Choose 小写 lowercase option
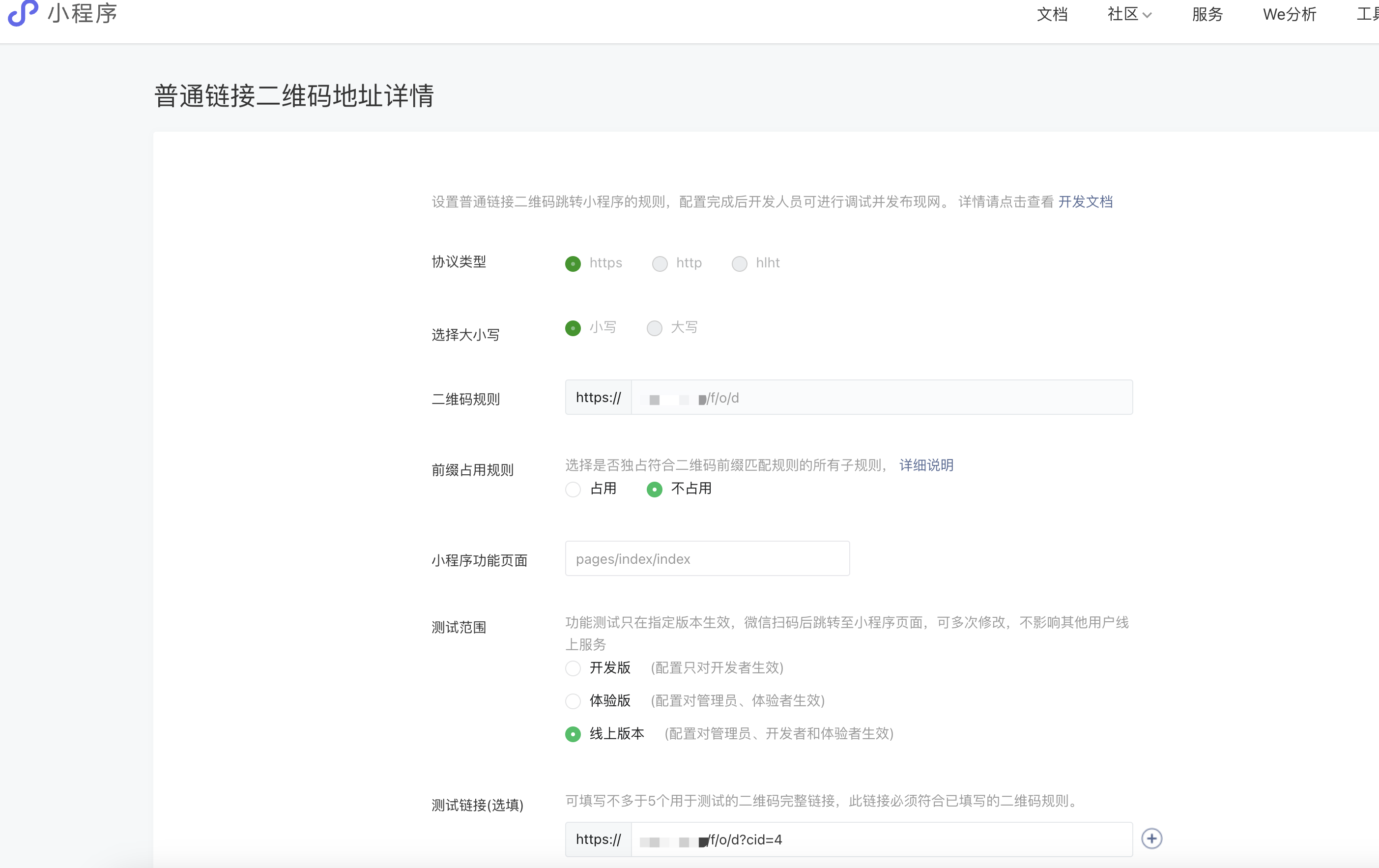 coord(573,328)
